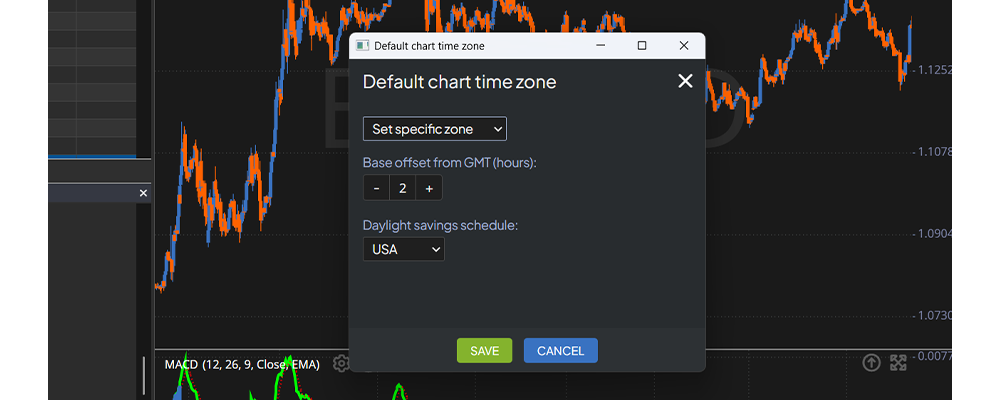Cancel the time zone dialog
The width and height of the screenshot is (1000, 400).
coord(561,351)
